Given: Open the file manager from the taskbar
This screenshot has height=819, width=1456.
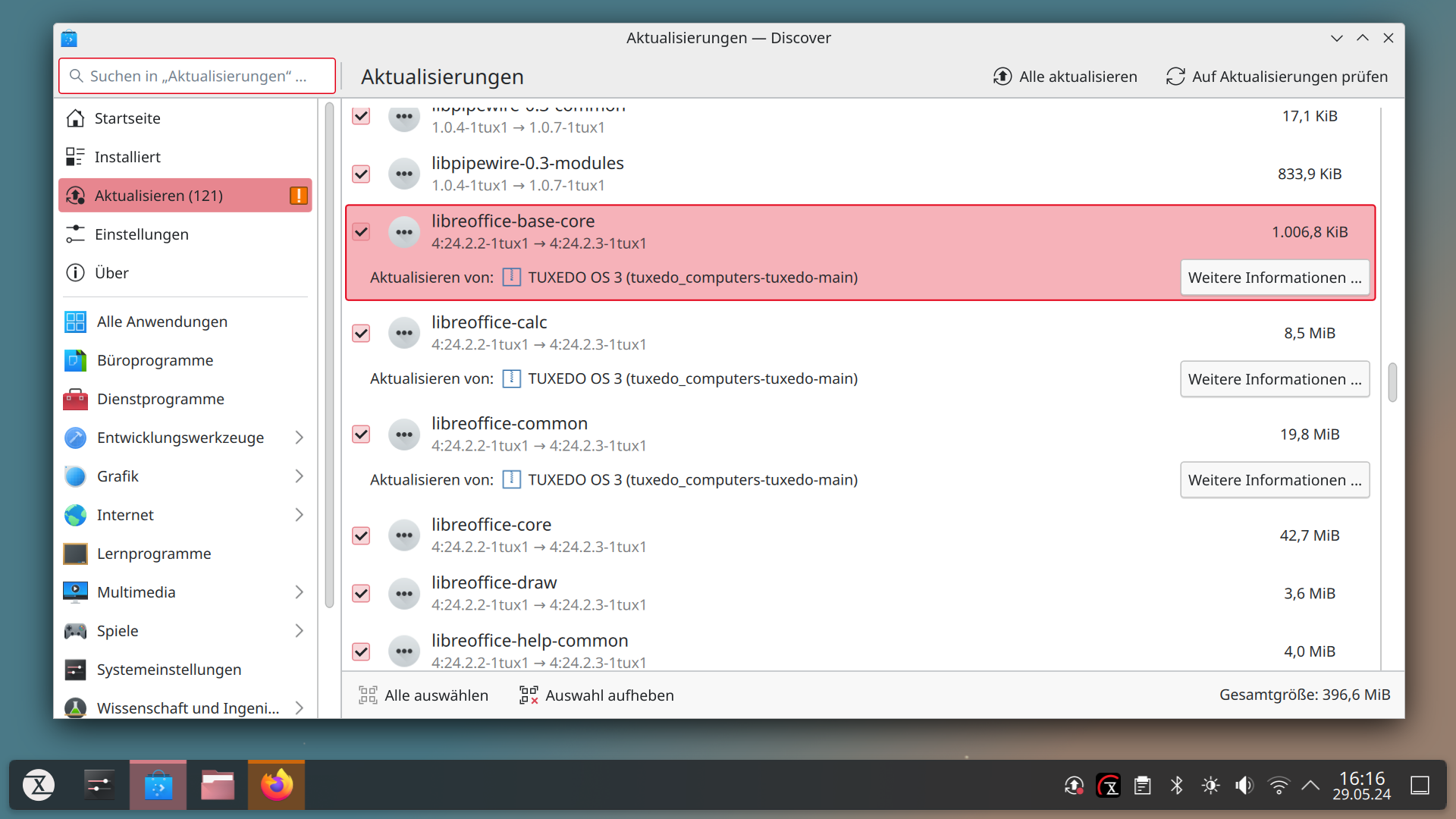Looking at the screenshot, I should click(218, 785).
